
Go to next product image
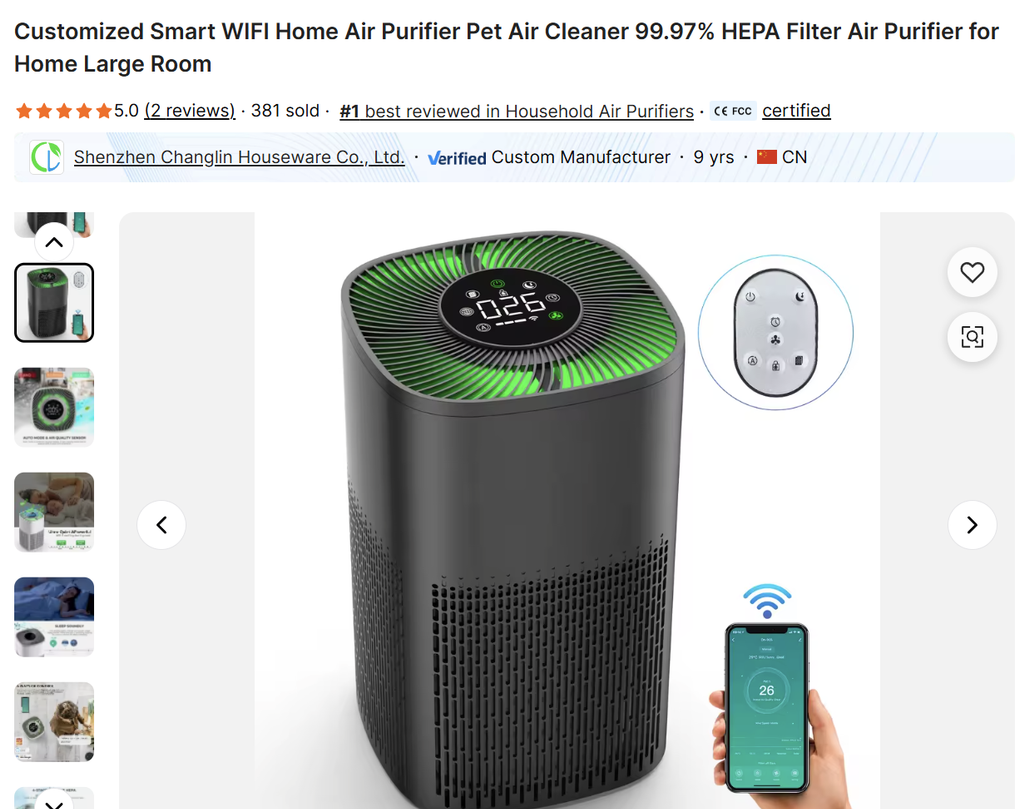click(x=972, y=525)
